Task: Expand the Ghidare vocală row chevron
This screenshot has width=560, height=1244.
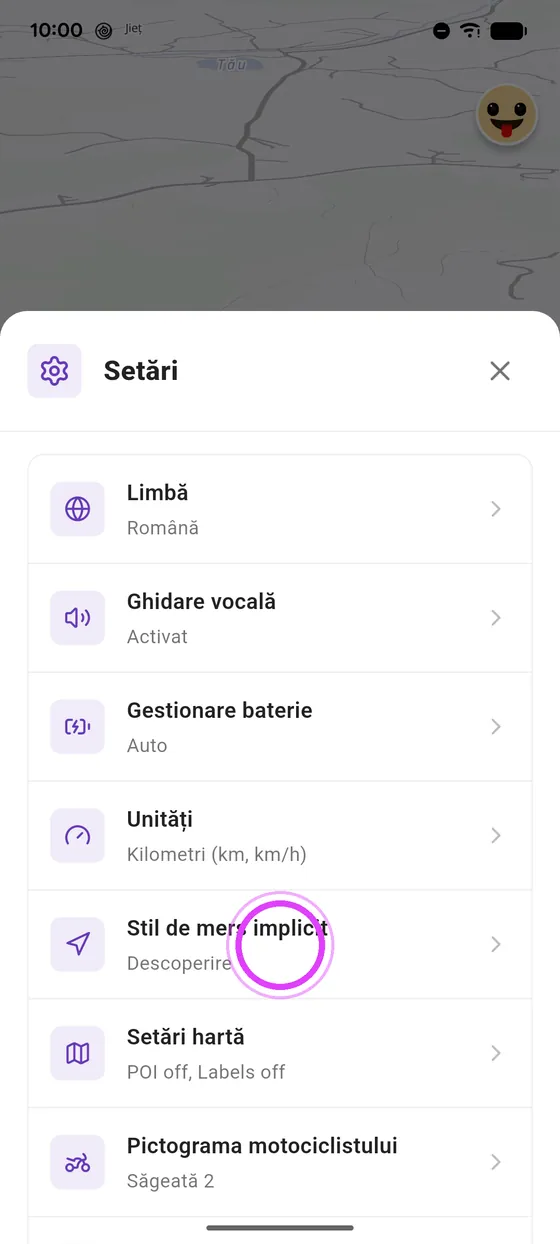Action: (496, 618)
